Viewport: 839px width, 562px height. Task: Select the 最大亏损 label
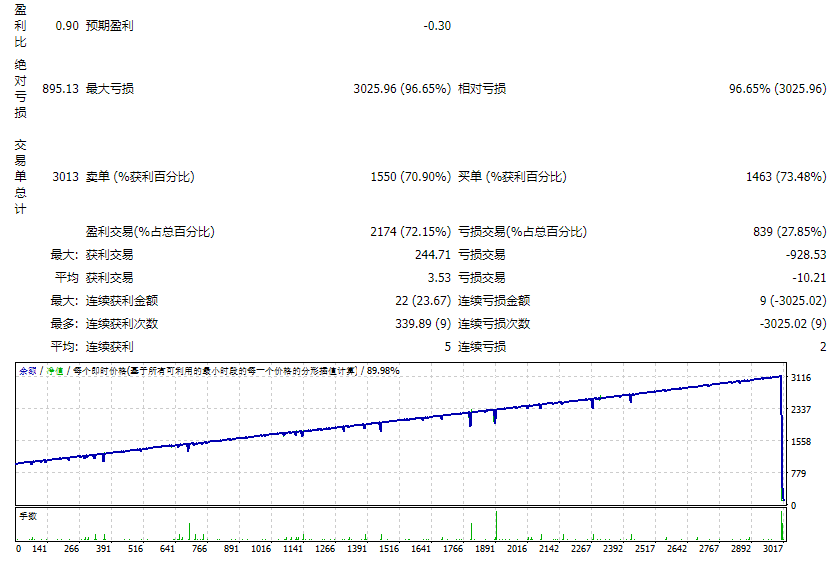110,89
